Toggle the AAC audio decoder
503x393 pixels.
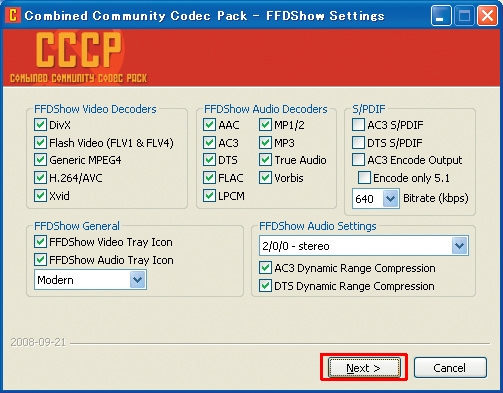(209, 125)
